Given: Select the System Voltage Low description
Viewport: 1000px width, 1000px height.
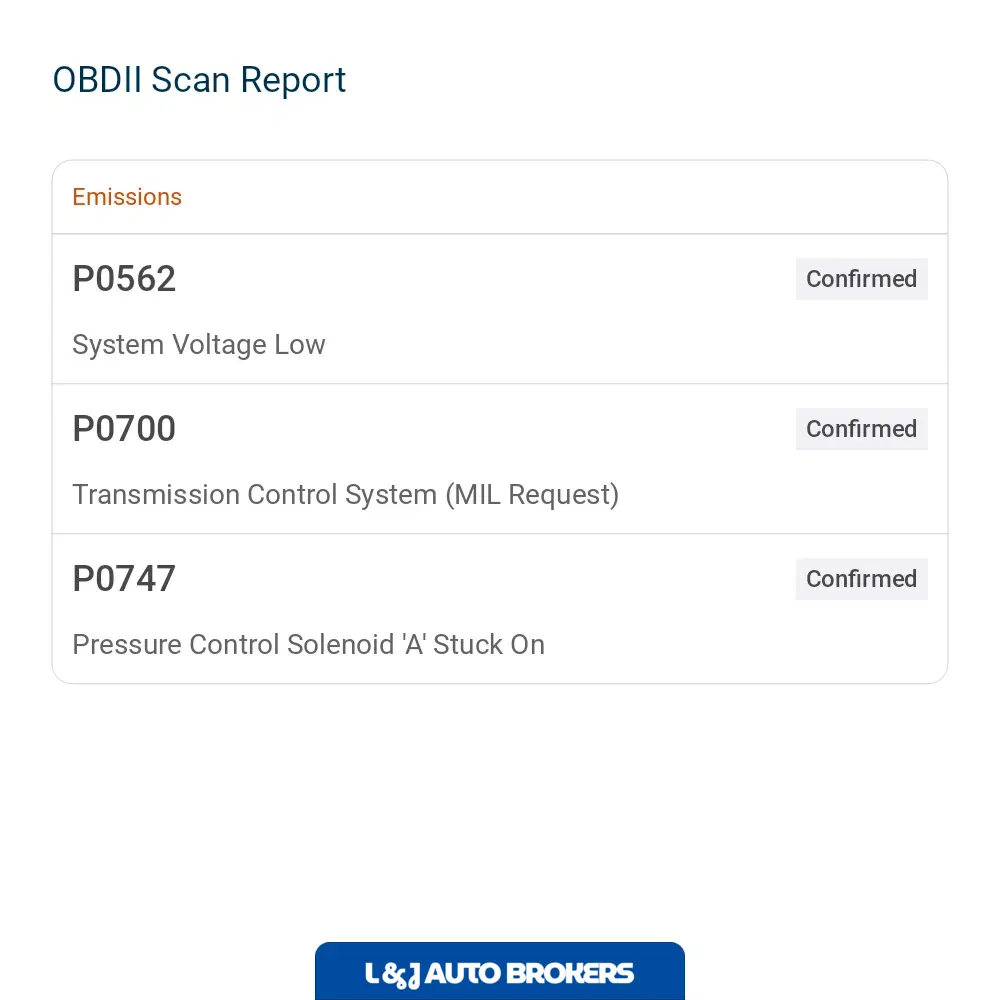Looking at the screenshot, I should (x=199, y=345).
